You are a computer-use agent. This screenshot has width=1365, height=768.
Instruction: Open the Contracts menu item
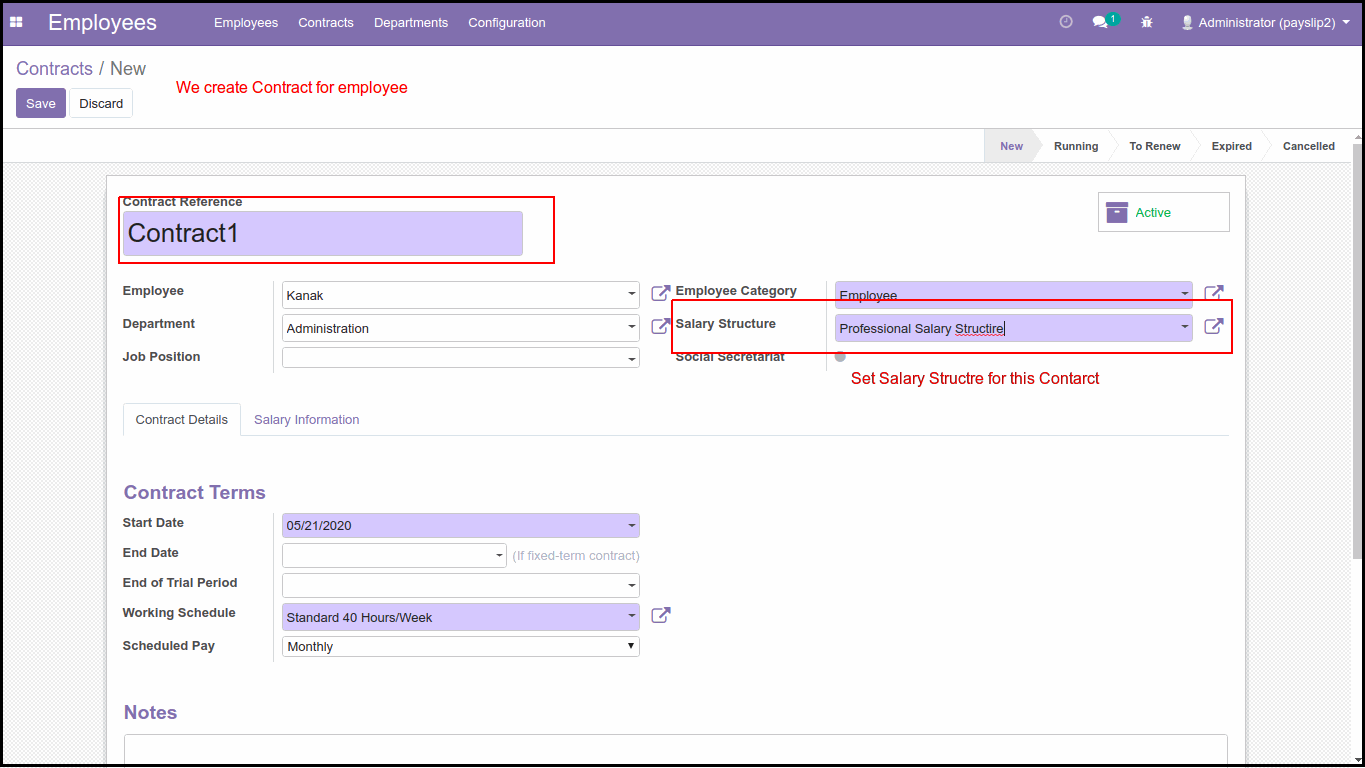(x=326, y=22)
